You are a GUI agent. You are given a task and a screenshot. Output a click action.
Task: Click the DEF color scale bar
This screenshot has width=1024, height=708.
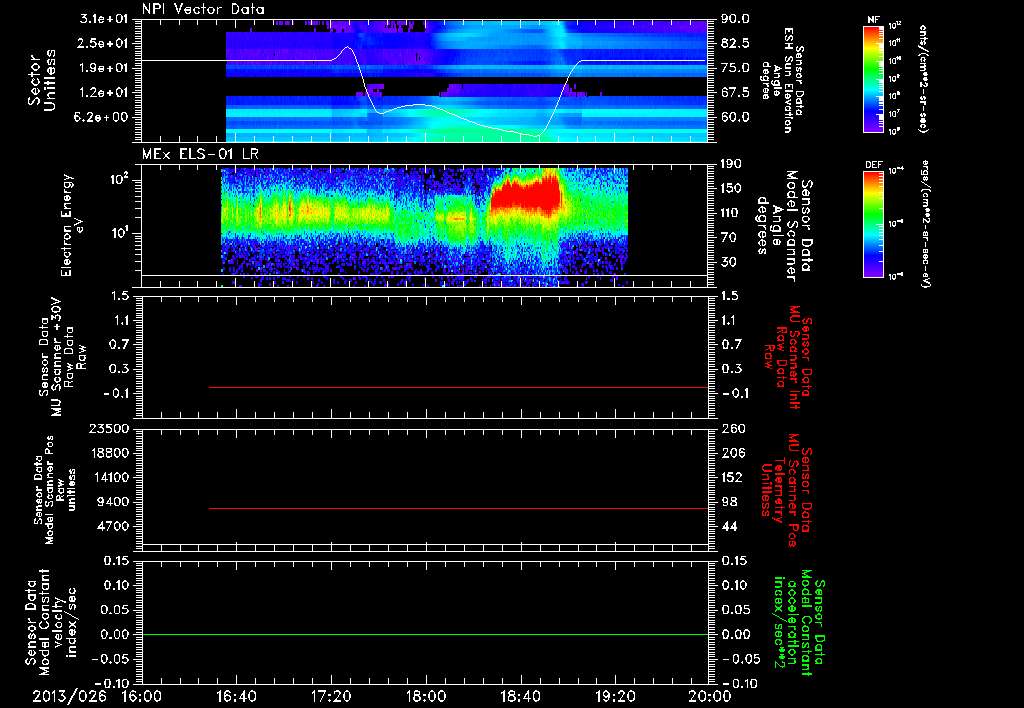click(x=873, y=224)
